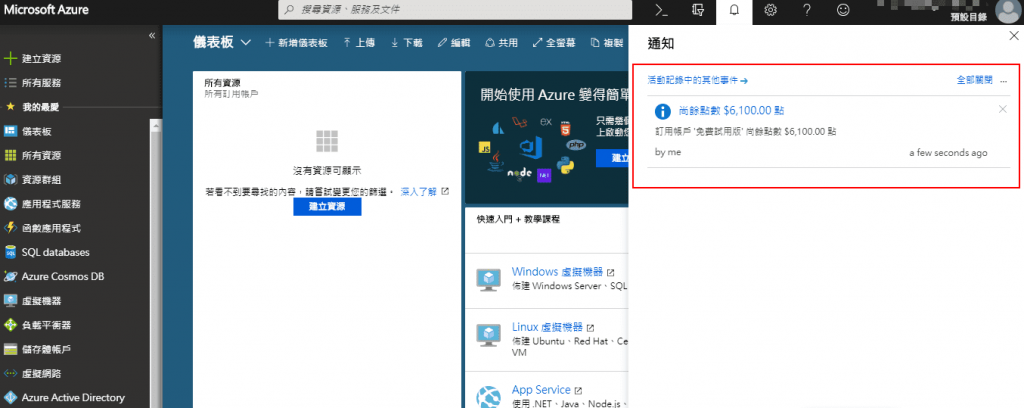The image size is (1024, 408).
Task: Open 應用程式服務 in the sidebar
Action: click(51, 204)
